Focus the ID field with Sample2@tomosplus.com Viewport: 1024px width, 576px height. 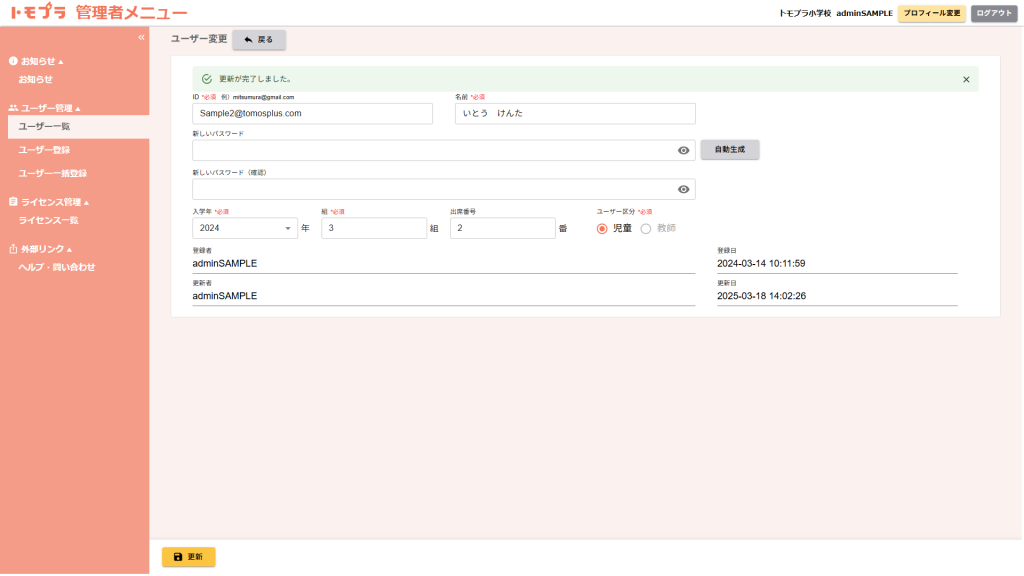[312, 113]
